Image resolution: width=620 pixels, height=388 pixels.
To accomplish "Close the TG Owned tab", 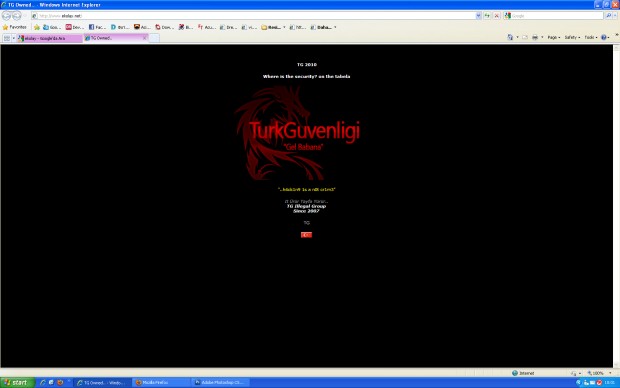I will [145, 38].
